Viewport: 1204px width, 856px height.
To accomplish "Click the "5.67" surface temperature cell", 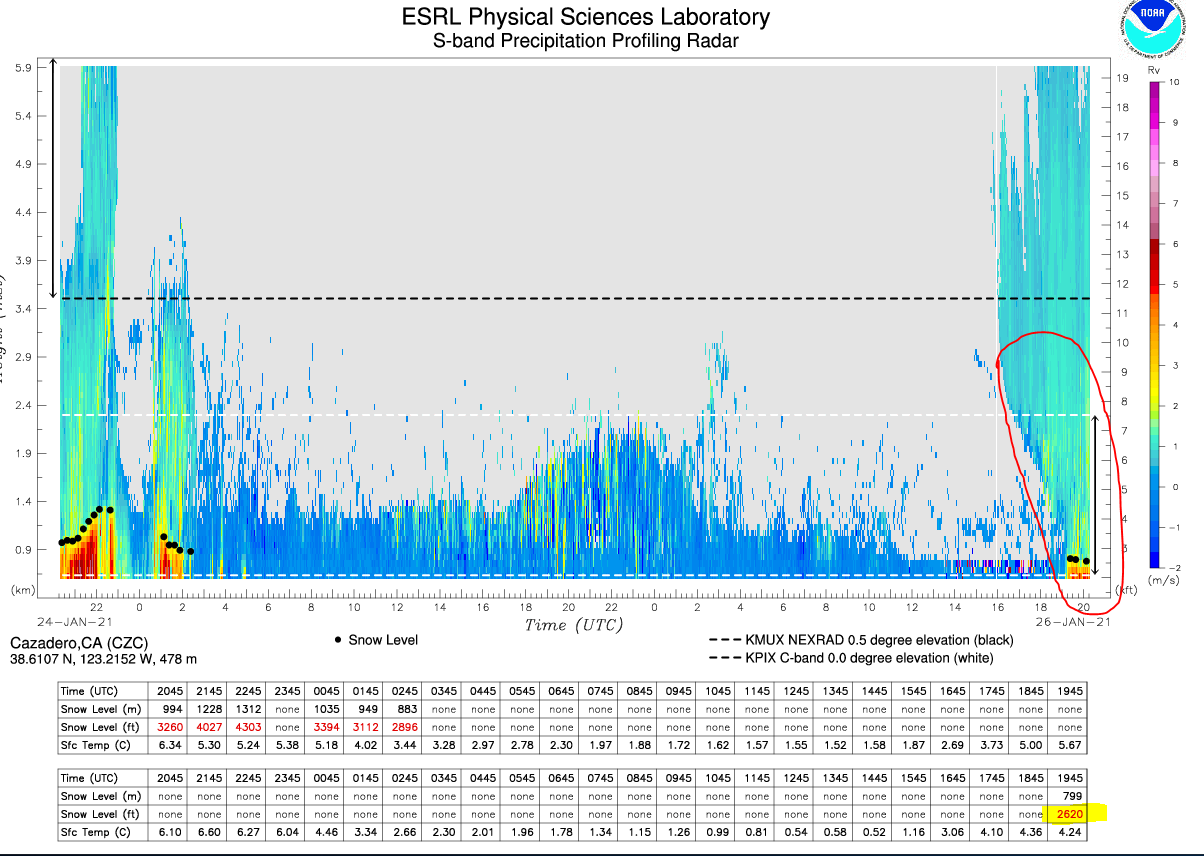I will point(1065,745).
